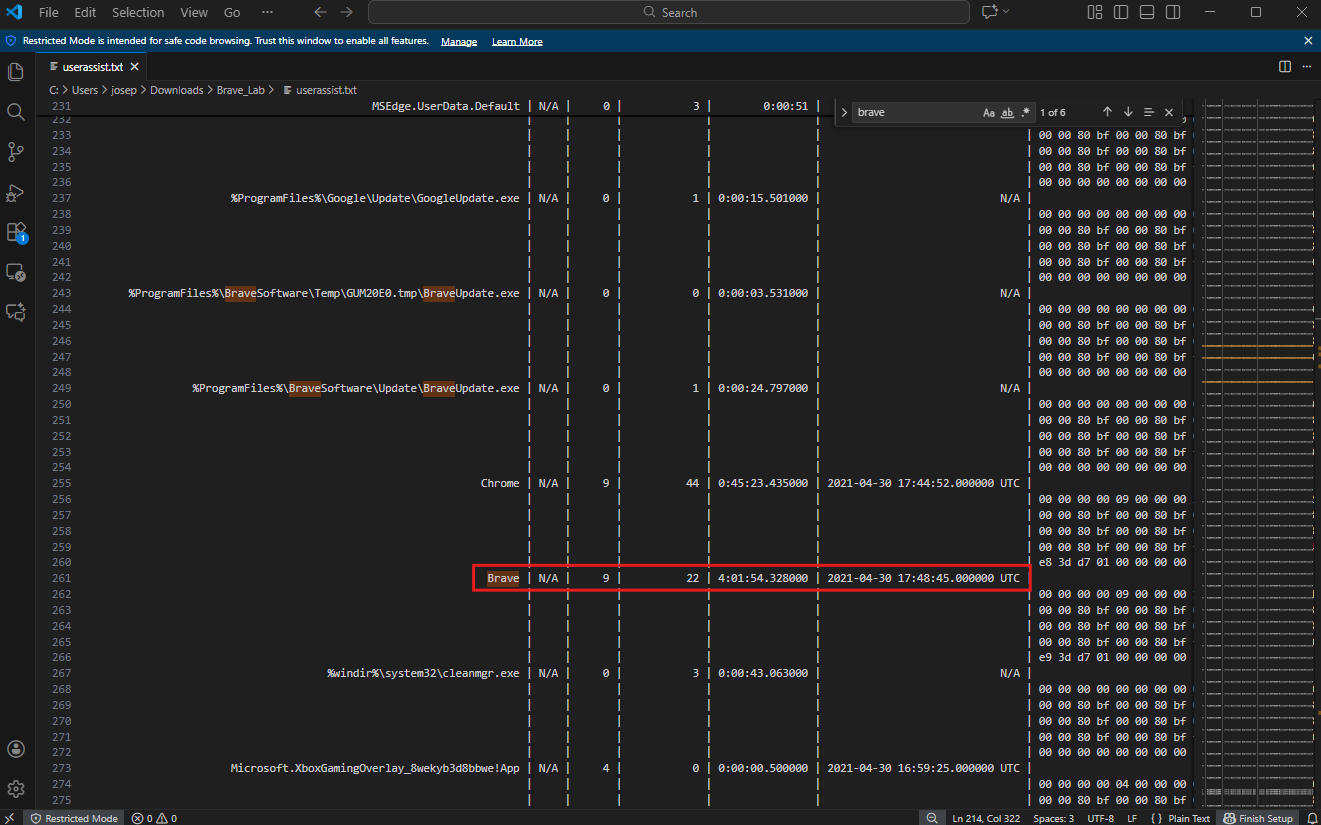The width and height of the screenshot is (1321, 825).
Task: Open the Copilot chat dropdown arrow
Action: [1006, 12]
